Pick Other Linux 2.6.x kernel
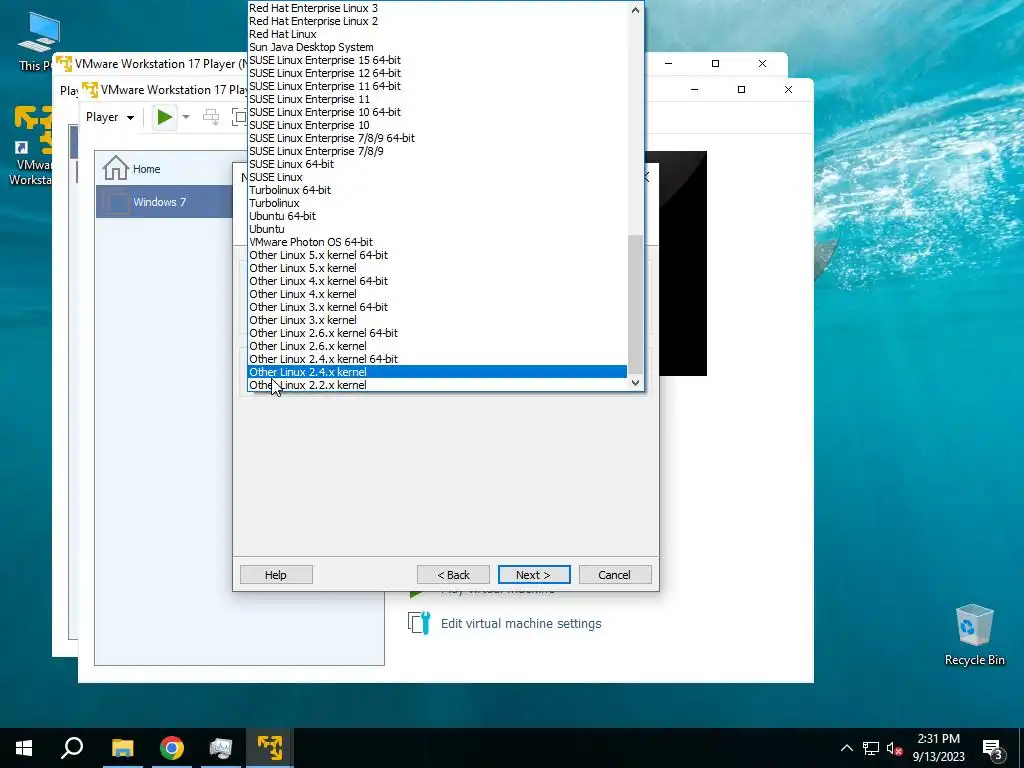 tap(438, 346)
